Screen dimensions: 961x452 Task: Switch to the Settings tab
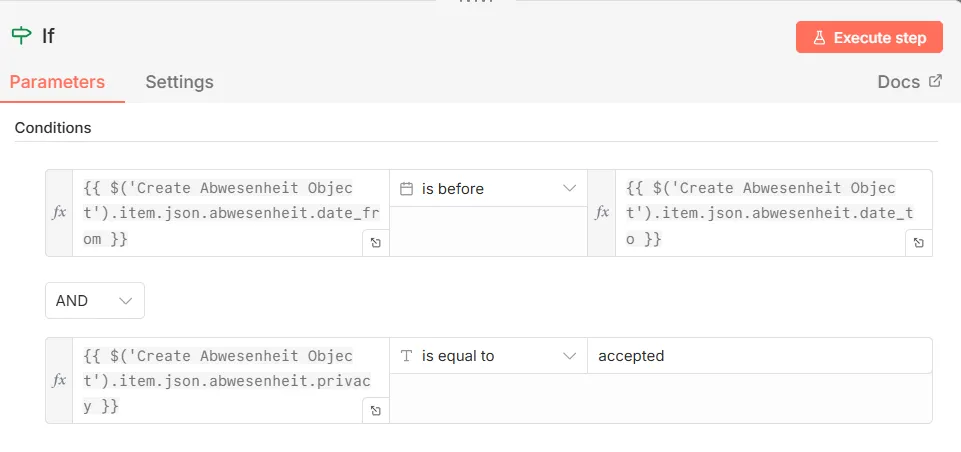179,82
